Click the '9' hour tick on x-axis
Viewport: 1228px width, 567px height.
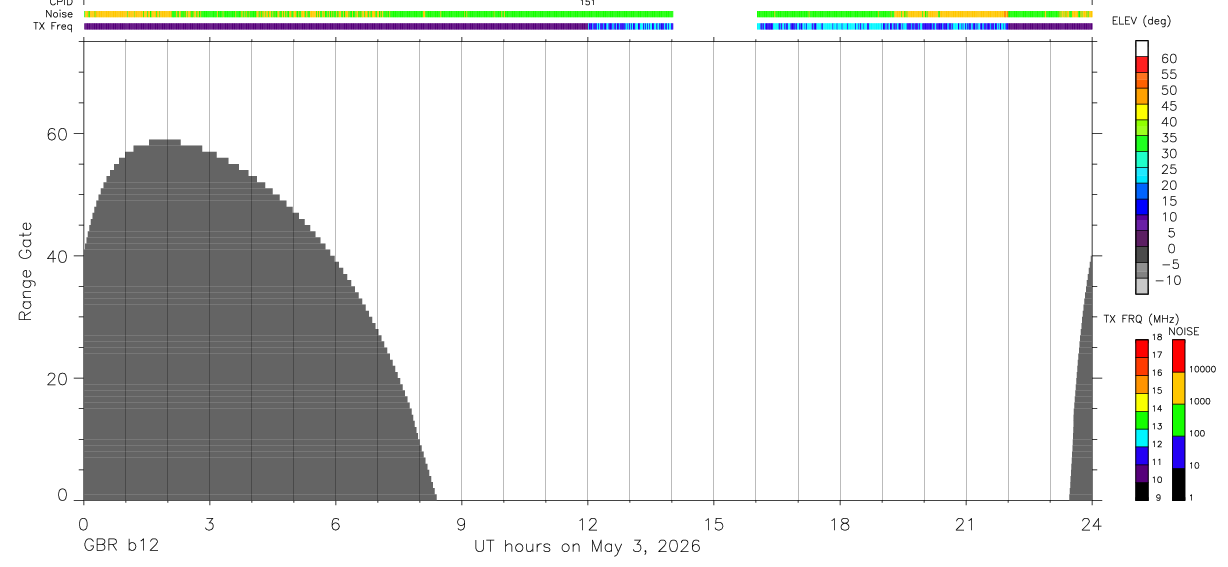coord(461,524)
